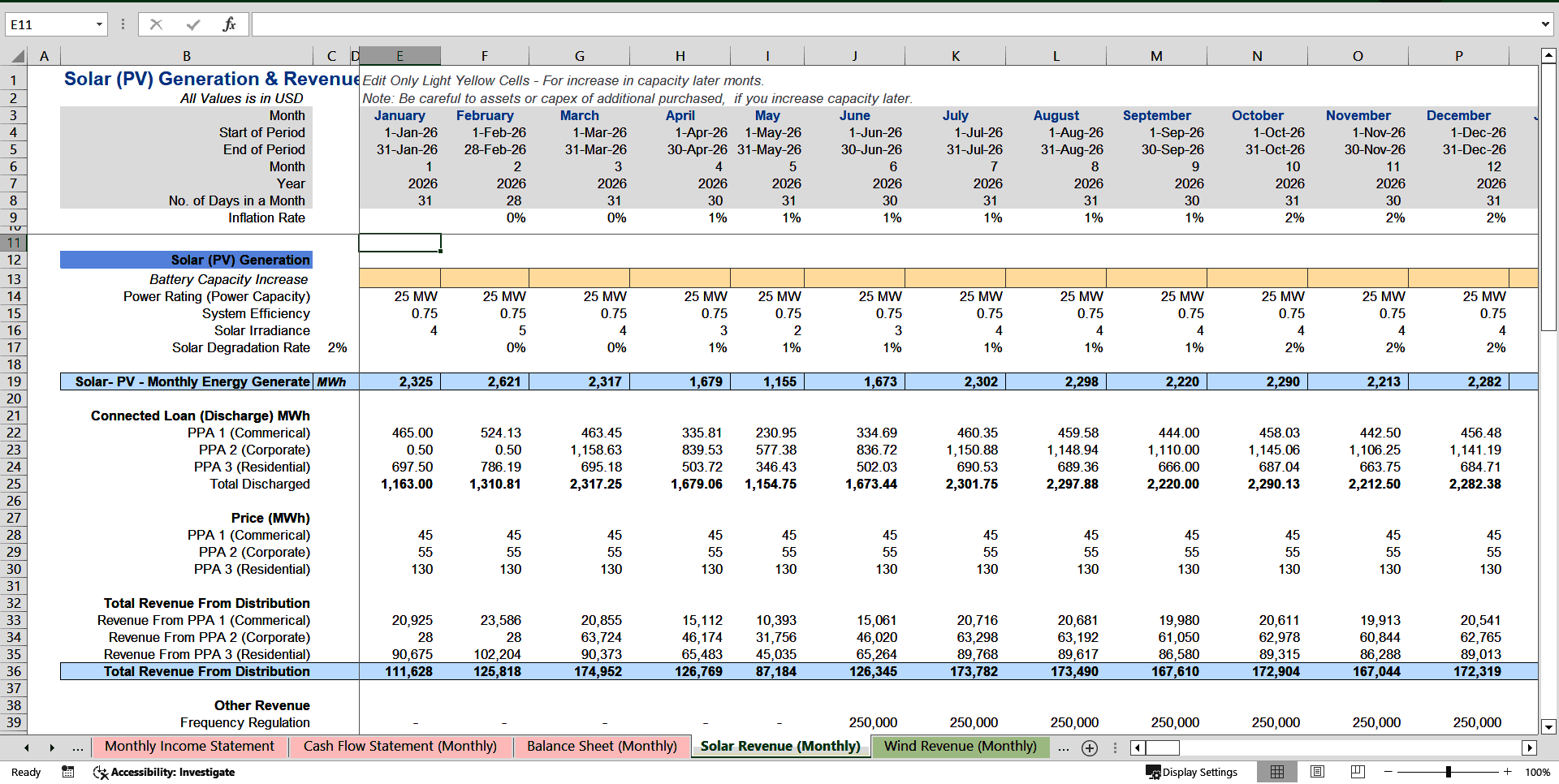
Task: Open Cash Flow Statement (Monthly) tab
Action: point(399,747)
